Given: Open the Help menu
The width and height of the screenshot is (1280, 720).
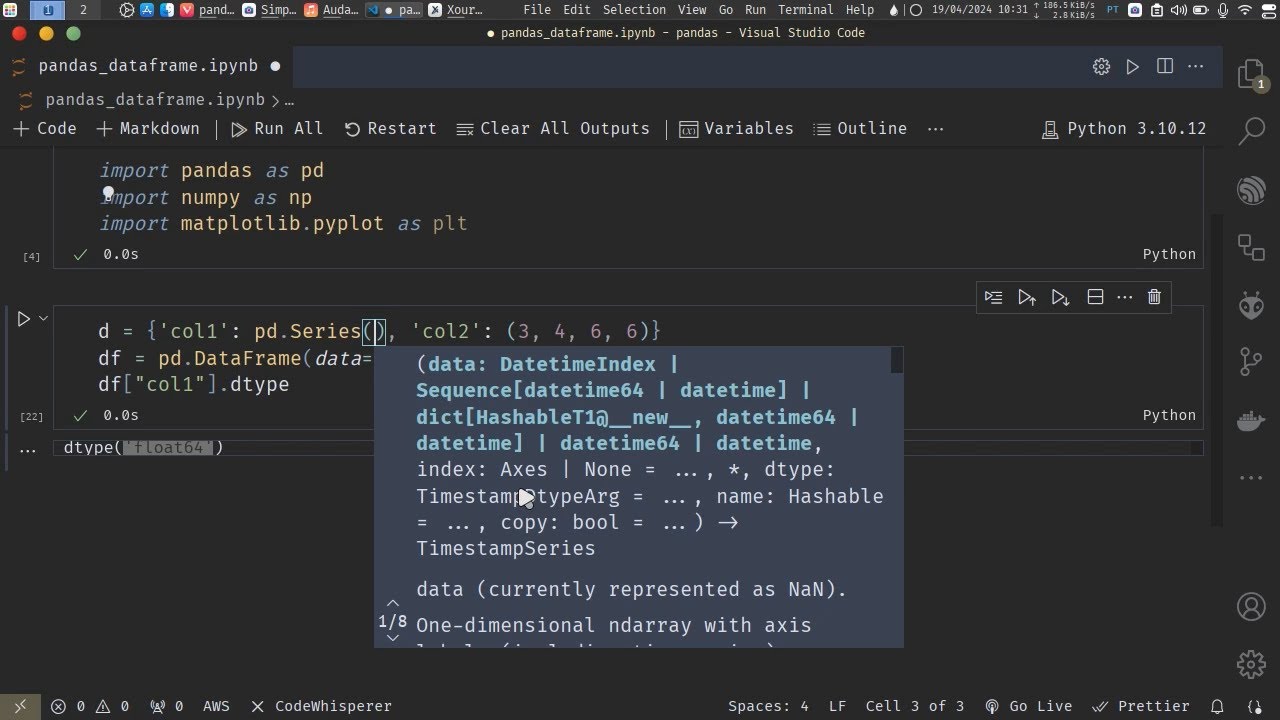Looking at the screenshot, I should click(x=860, y=10).
